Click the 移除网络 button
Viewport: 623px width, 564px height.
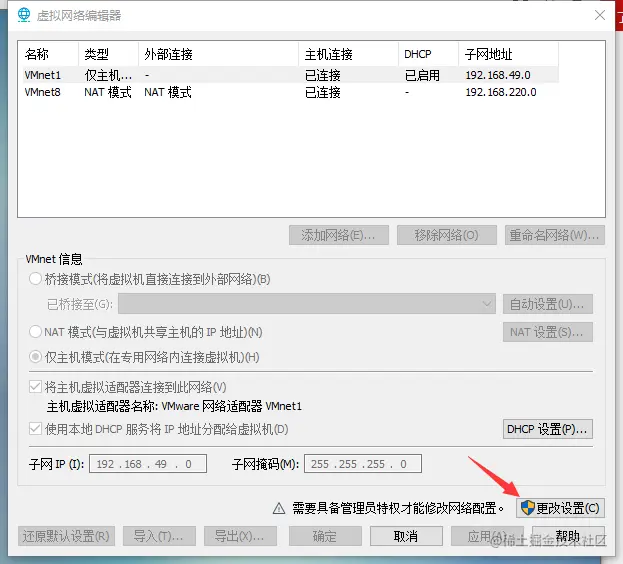pyautogui.click(x=447, y=235)
